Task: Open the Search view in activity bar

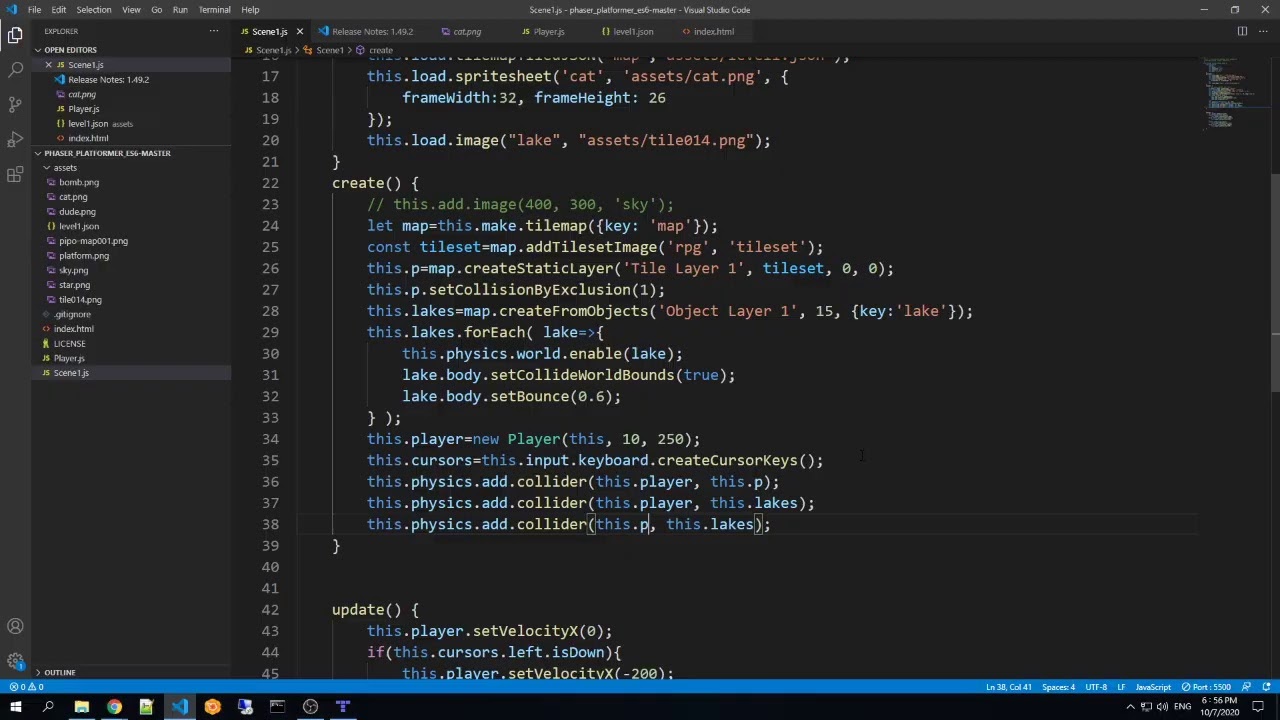Action: tap(15, 70)
